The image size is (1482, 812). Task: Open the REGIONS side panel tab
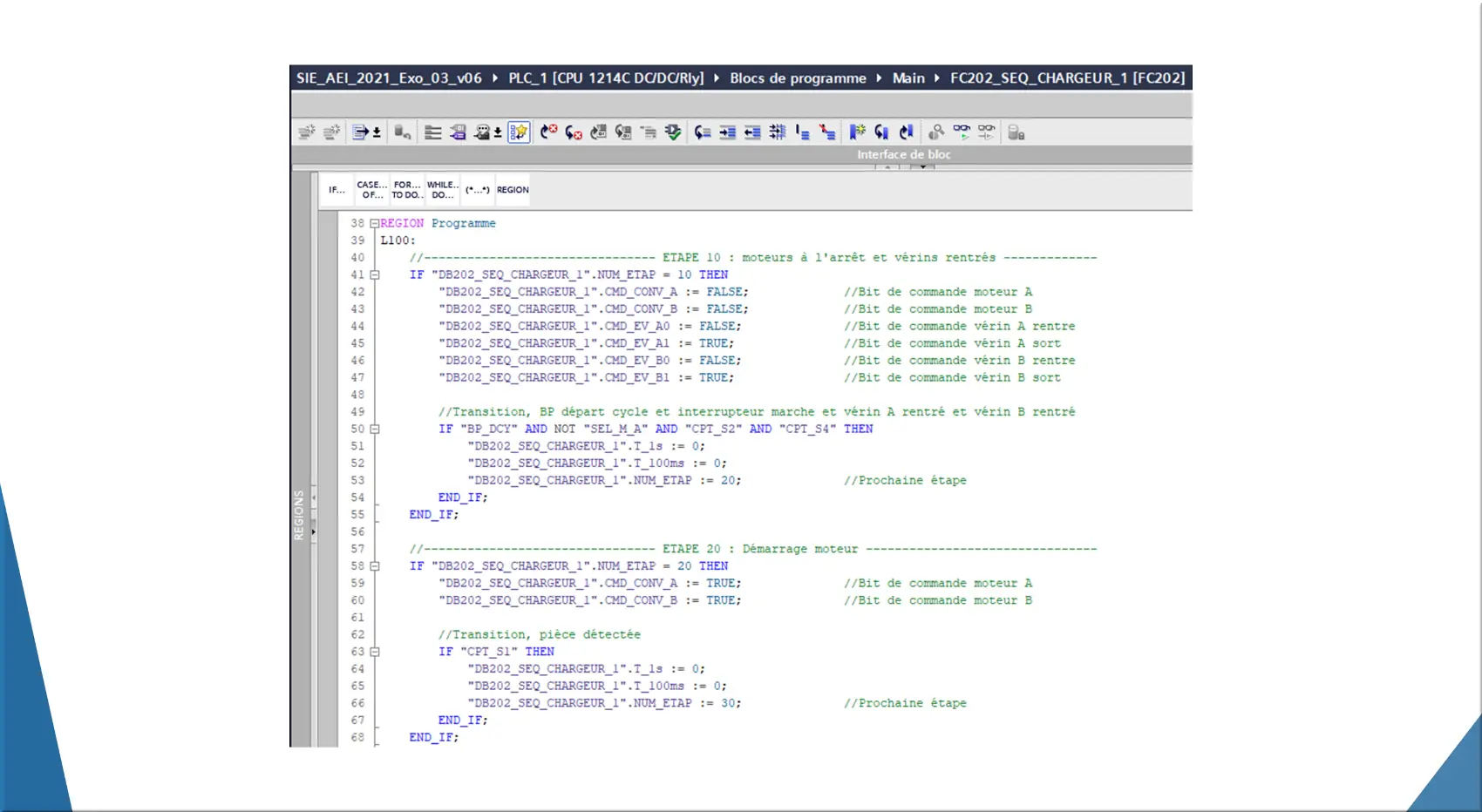click(x=299, y=515)
